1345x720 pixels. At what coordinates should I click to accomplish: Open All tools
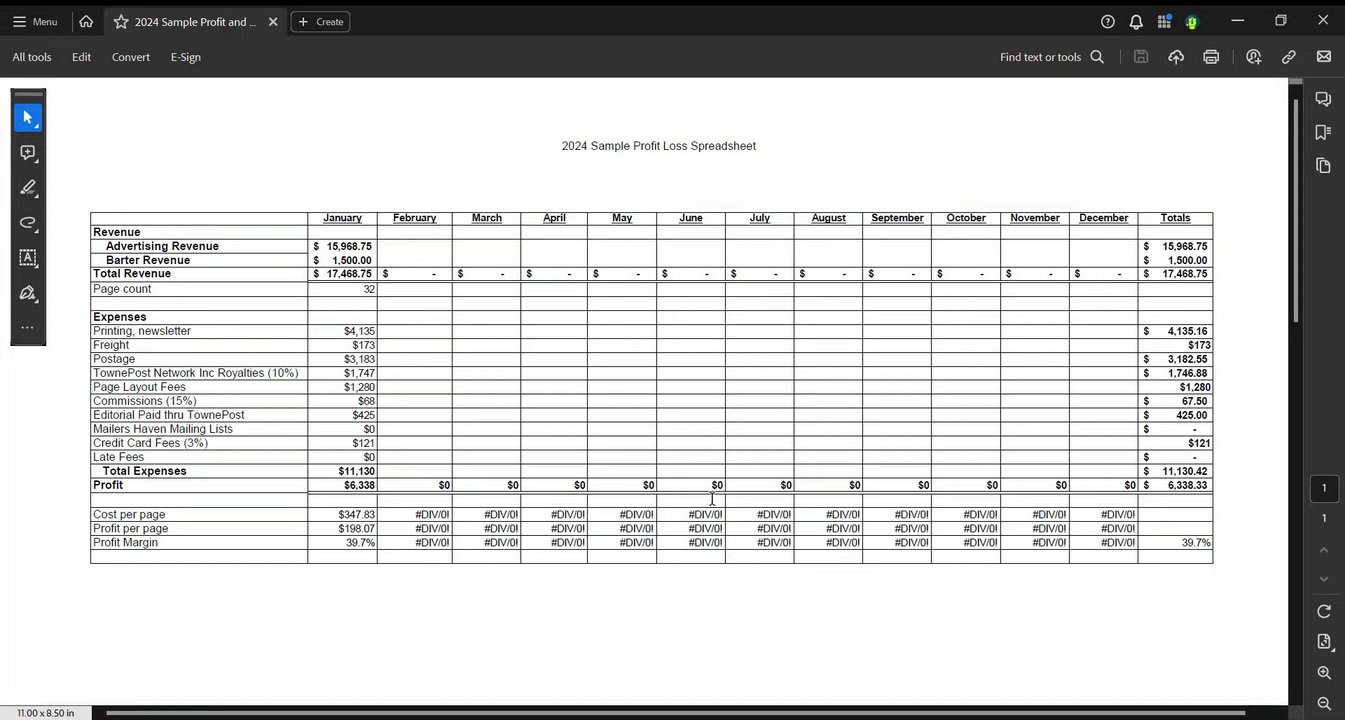tap(32, 57)
